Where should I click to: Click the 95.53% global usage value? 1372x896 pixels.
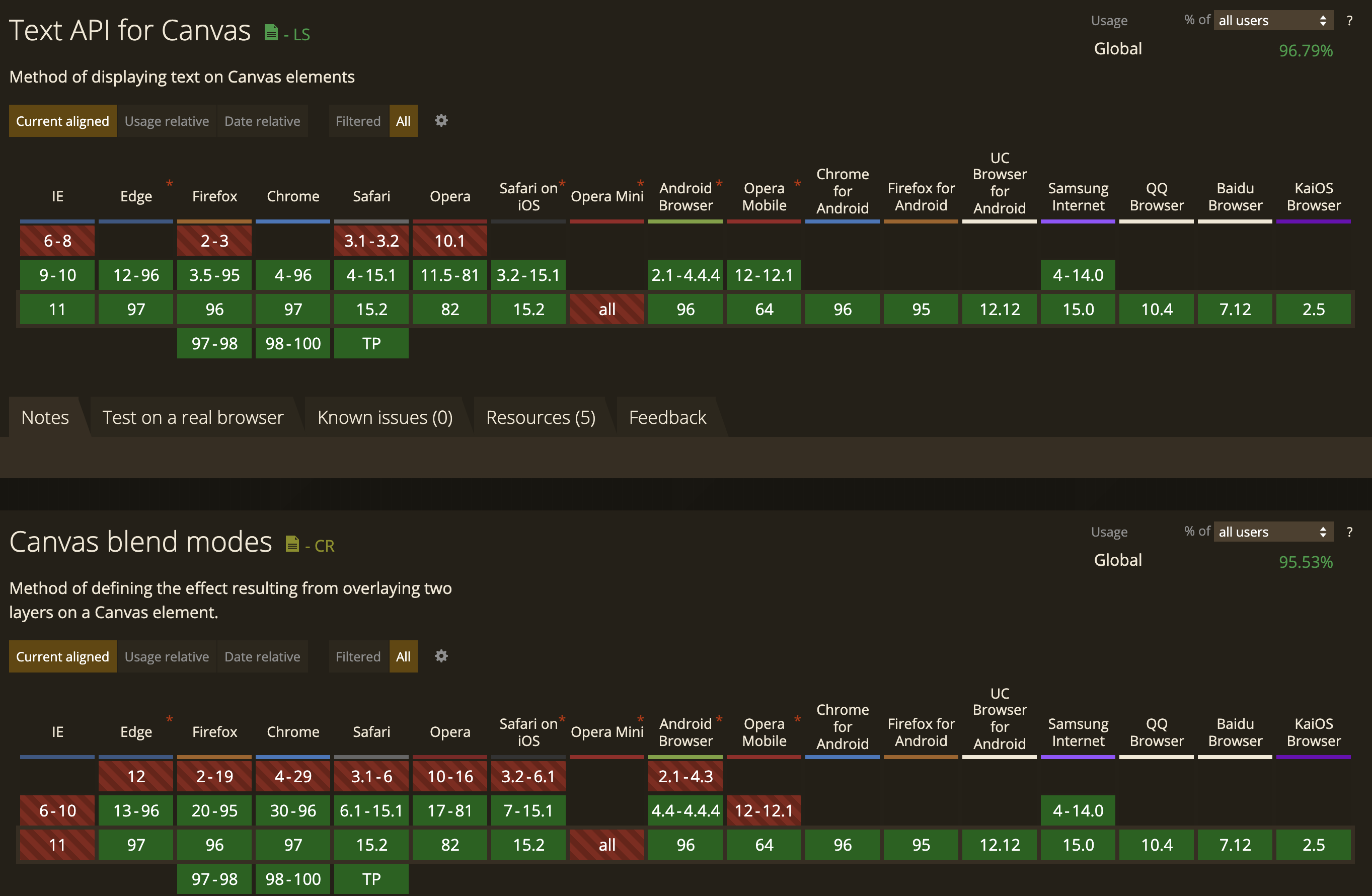point(1306,562)
